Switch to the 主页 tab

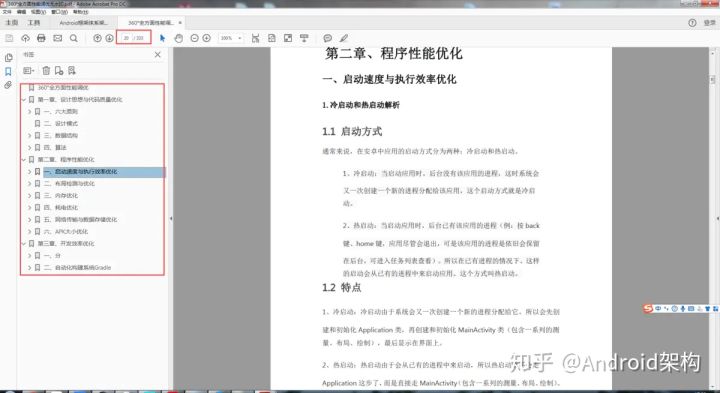11,22
